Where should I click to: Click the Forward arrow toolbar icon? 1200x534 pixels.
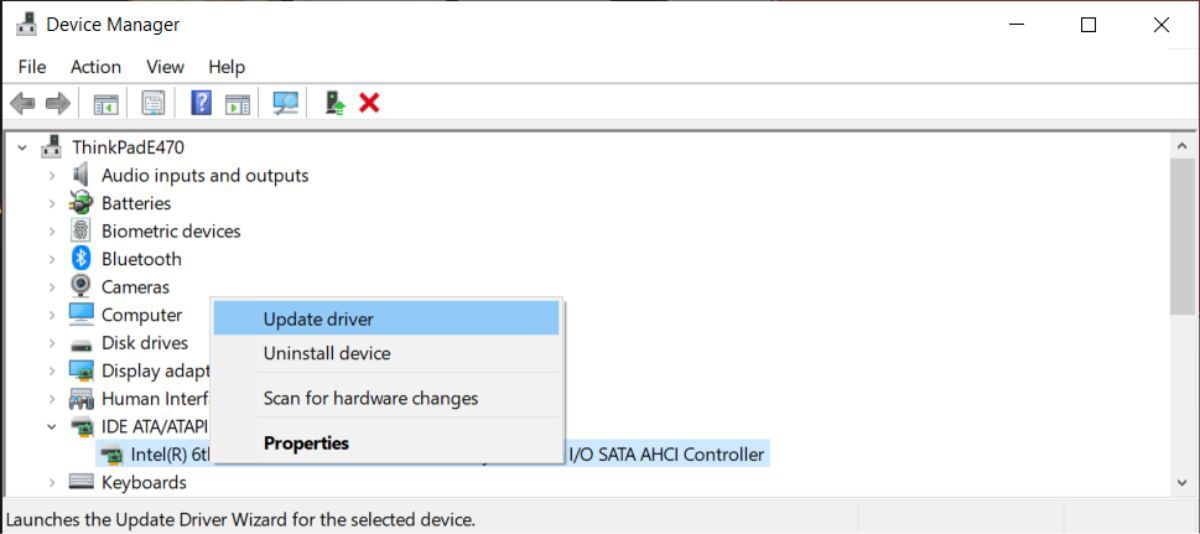click(58, 103)
